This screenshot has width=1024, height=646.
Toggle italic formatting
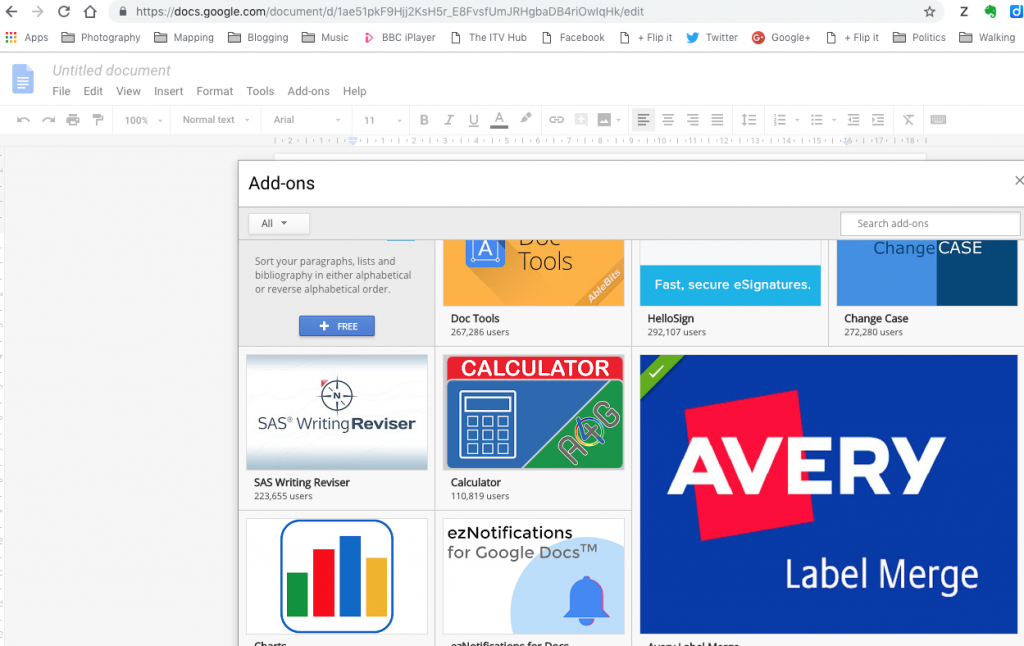pyautogui.click(x=449, y=120)
